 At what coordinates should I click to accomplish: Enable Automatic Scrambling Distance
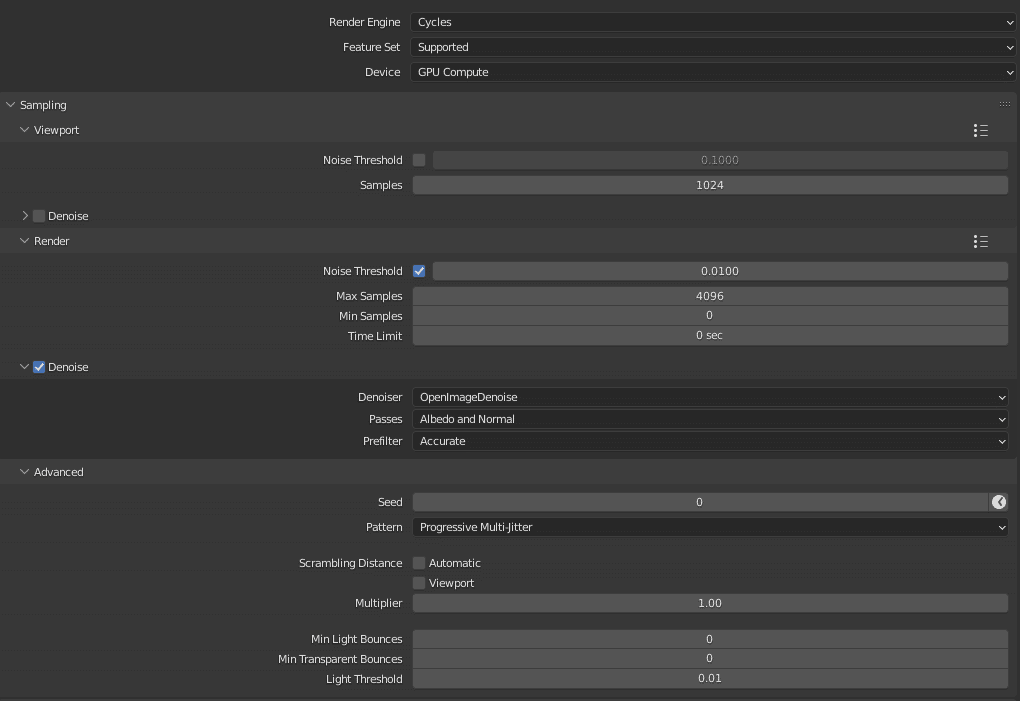(x=419, y=563)
